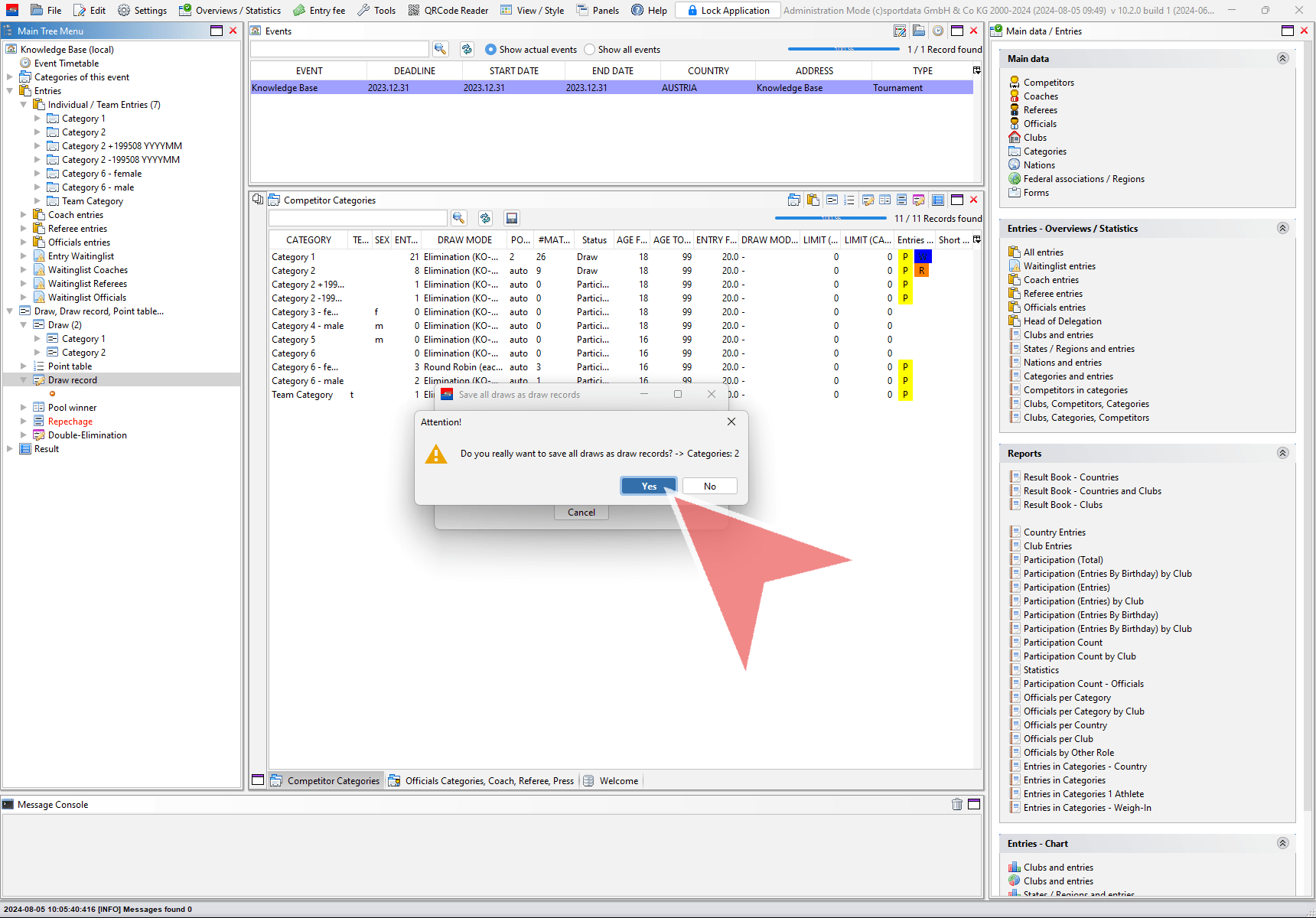Click the save disk icon in Competitor Categories
1316x918 pixels.
pos(512,218)
